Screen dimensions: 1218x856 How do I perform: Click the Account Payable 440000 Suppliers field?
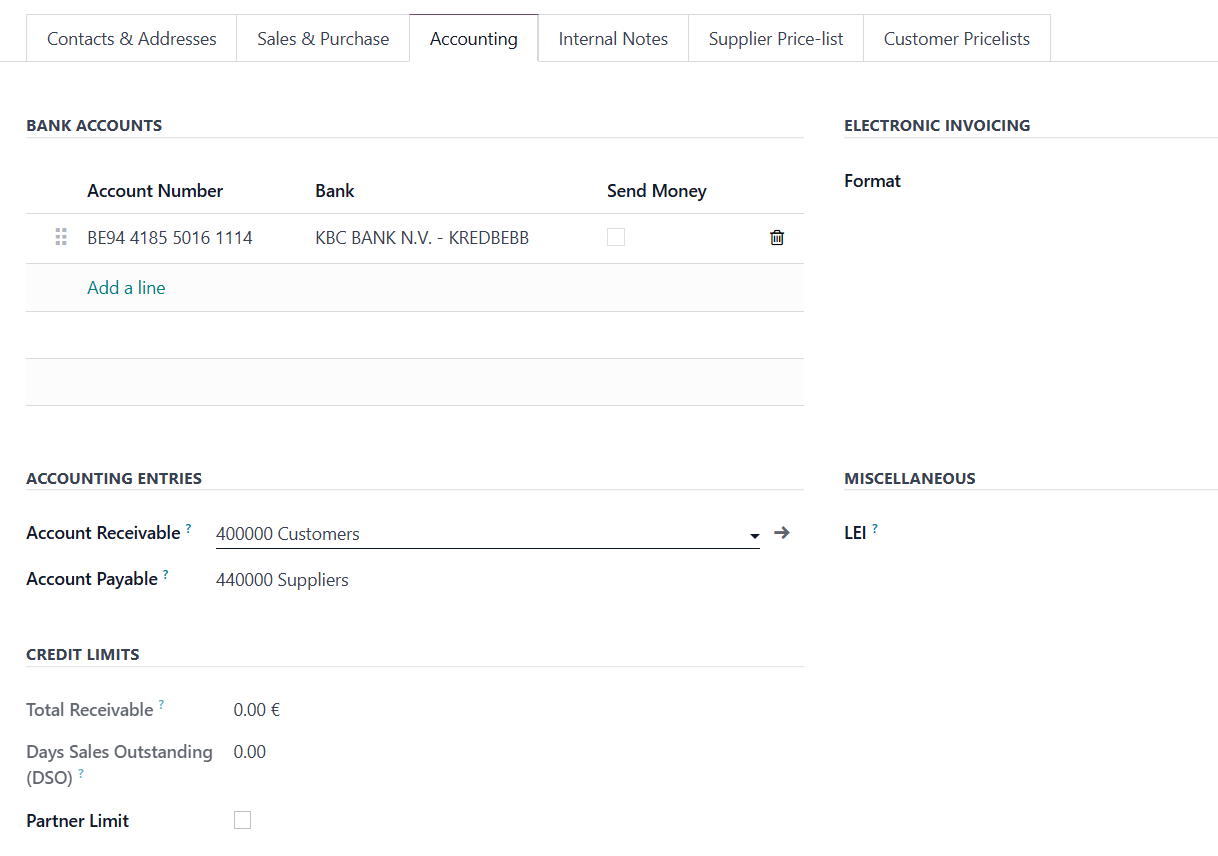pyautogui.click(x=282, y=580)
